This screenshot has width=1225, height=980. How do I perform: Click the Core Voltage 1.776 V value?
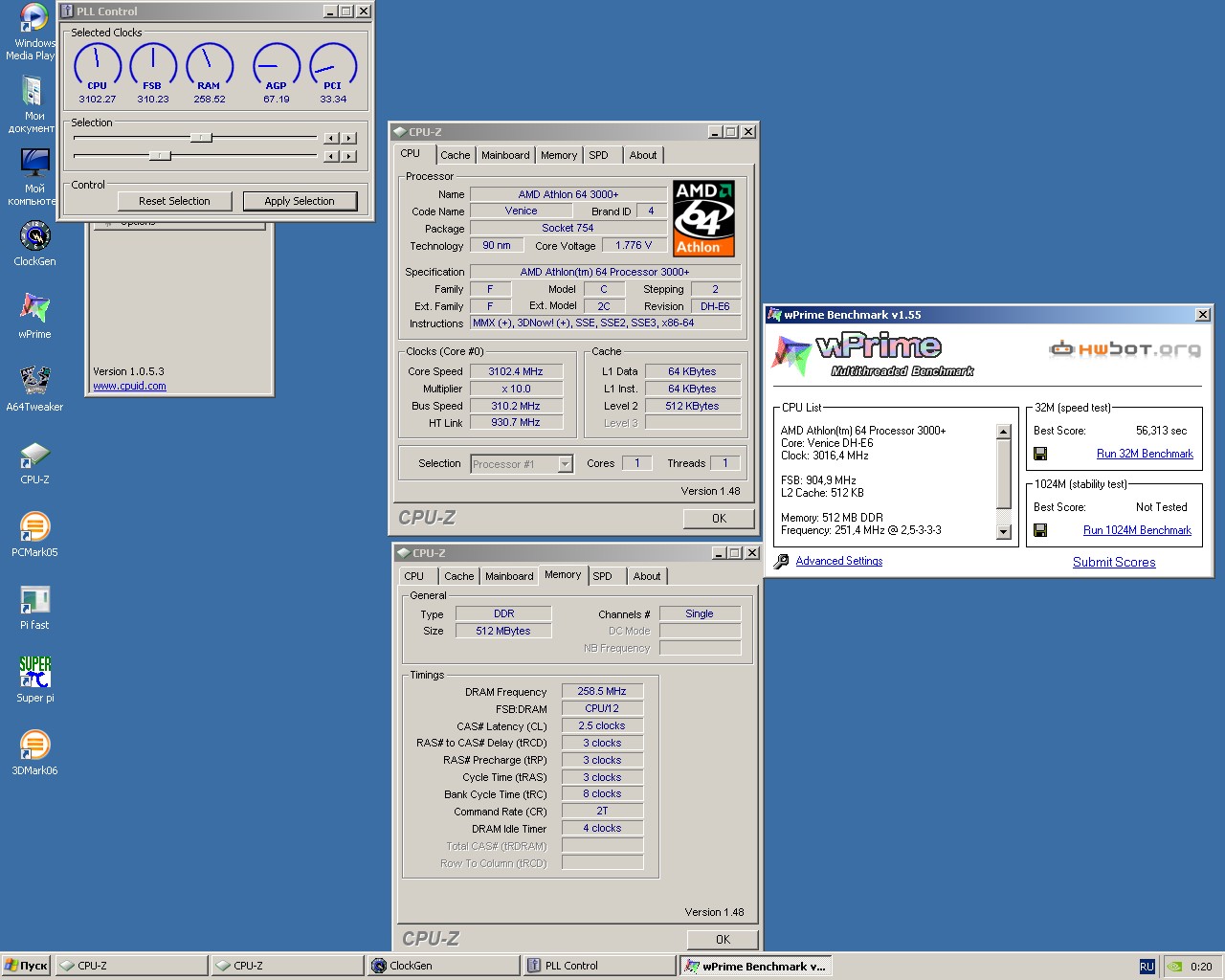point(634,246)
